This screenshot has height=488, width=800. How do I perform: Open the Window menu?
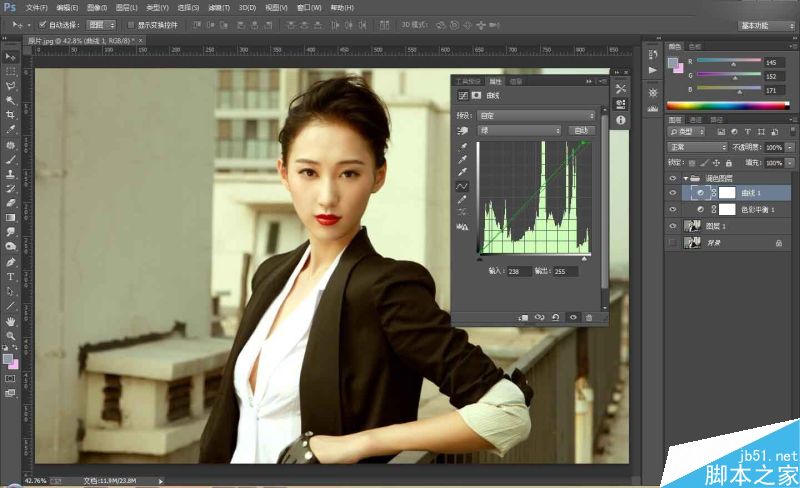[x=309, y=8]
